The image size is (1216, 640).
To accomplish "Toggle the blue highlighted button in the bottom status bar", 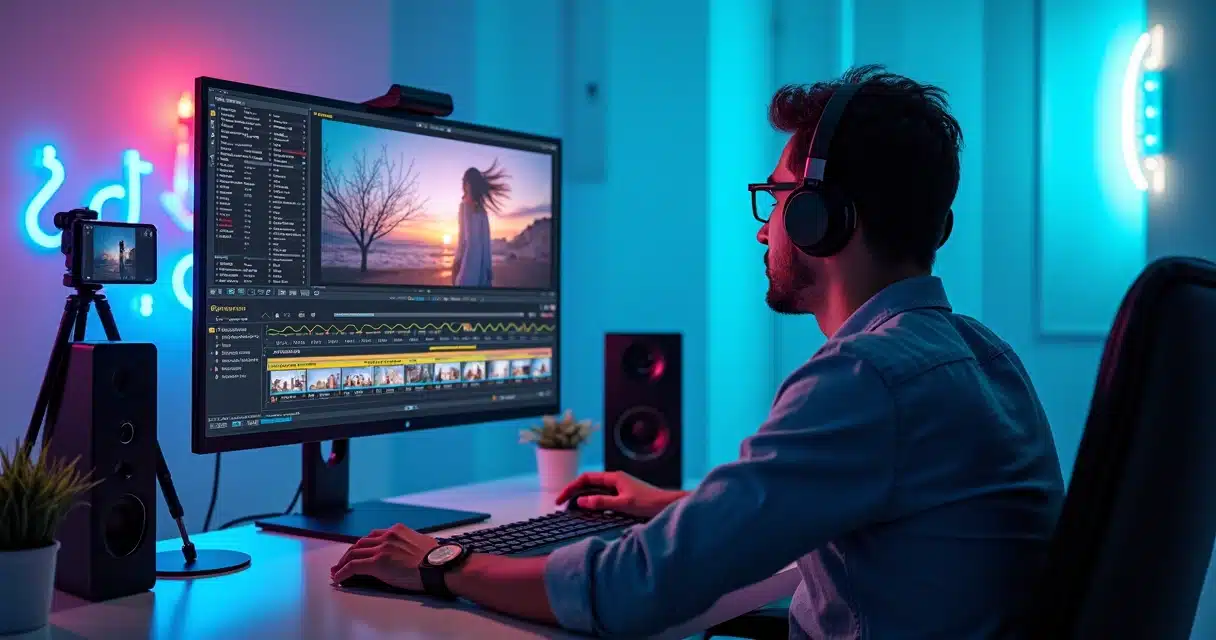I will coord(276,420).
